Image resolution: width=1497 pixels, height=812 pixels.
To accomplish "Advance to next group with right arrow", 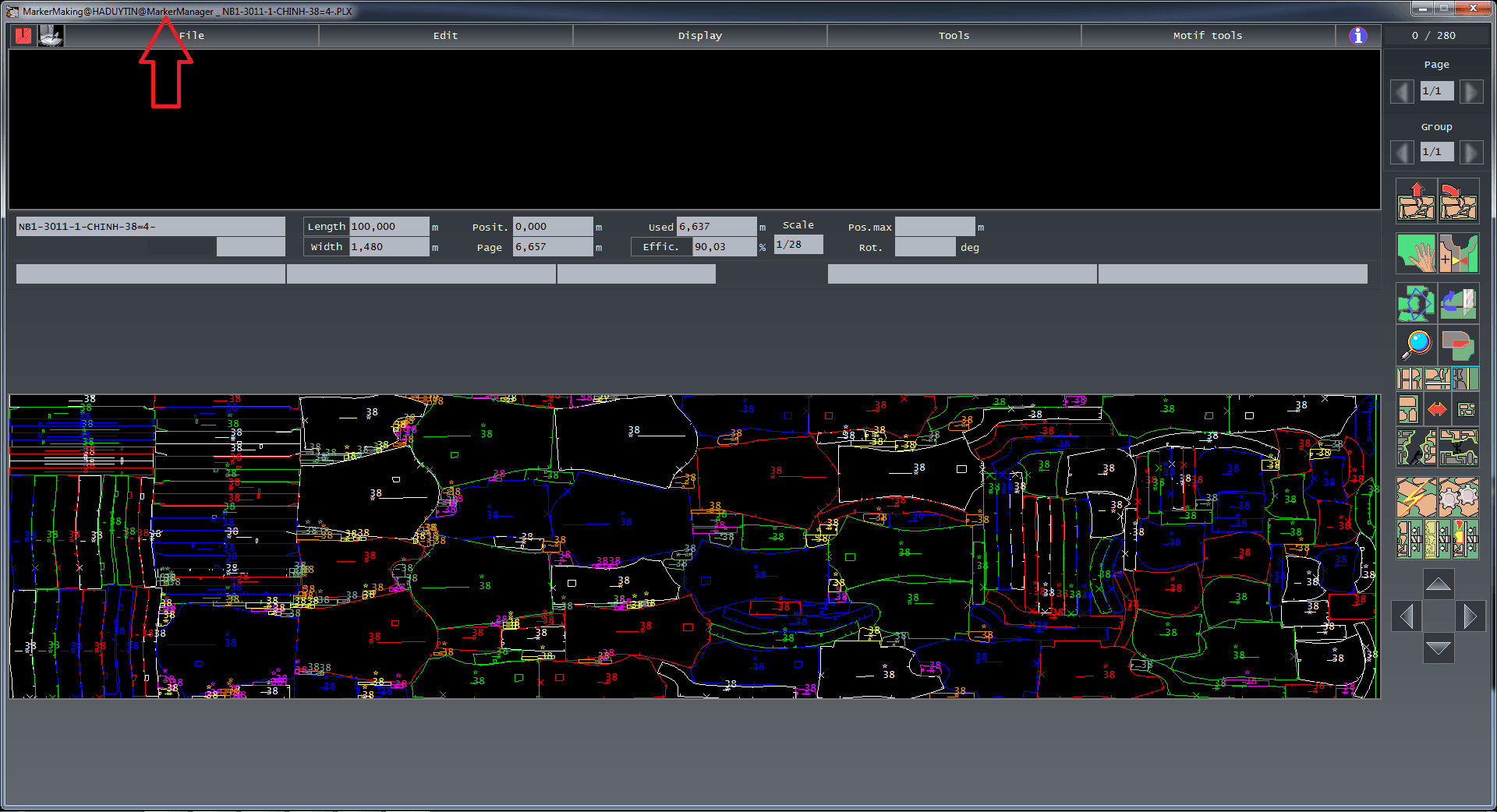I will 1470,152.
